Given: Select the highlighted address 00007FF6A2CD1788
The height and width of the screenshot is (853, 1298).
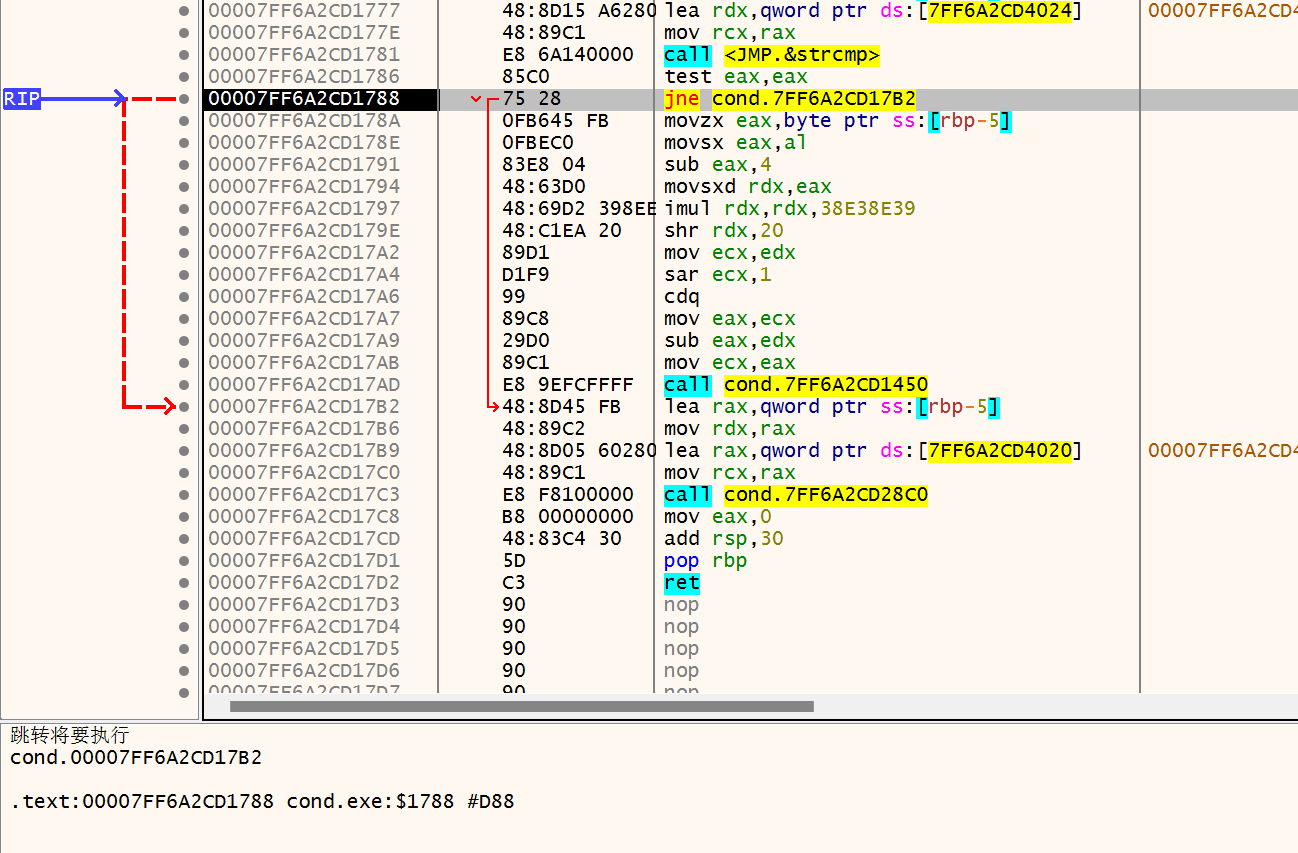Looking at the screenshot, I should (x=304, y=98).
